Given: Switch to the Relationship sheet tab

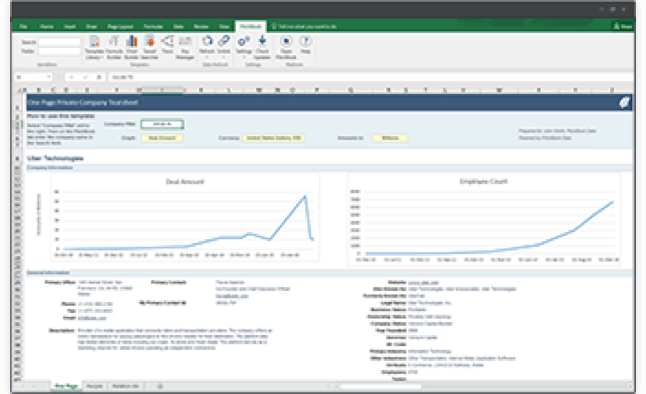Looking at the screenshot, I should tap(126, 386).
